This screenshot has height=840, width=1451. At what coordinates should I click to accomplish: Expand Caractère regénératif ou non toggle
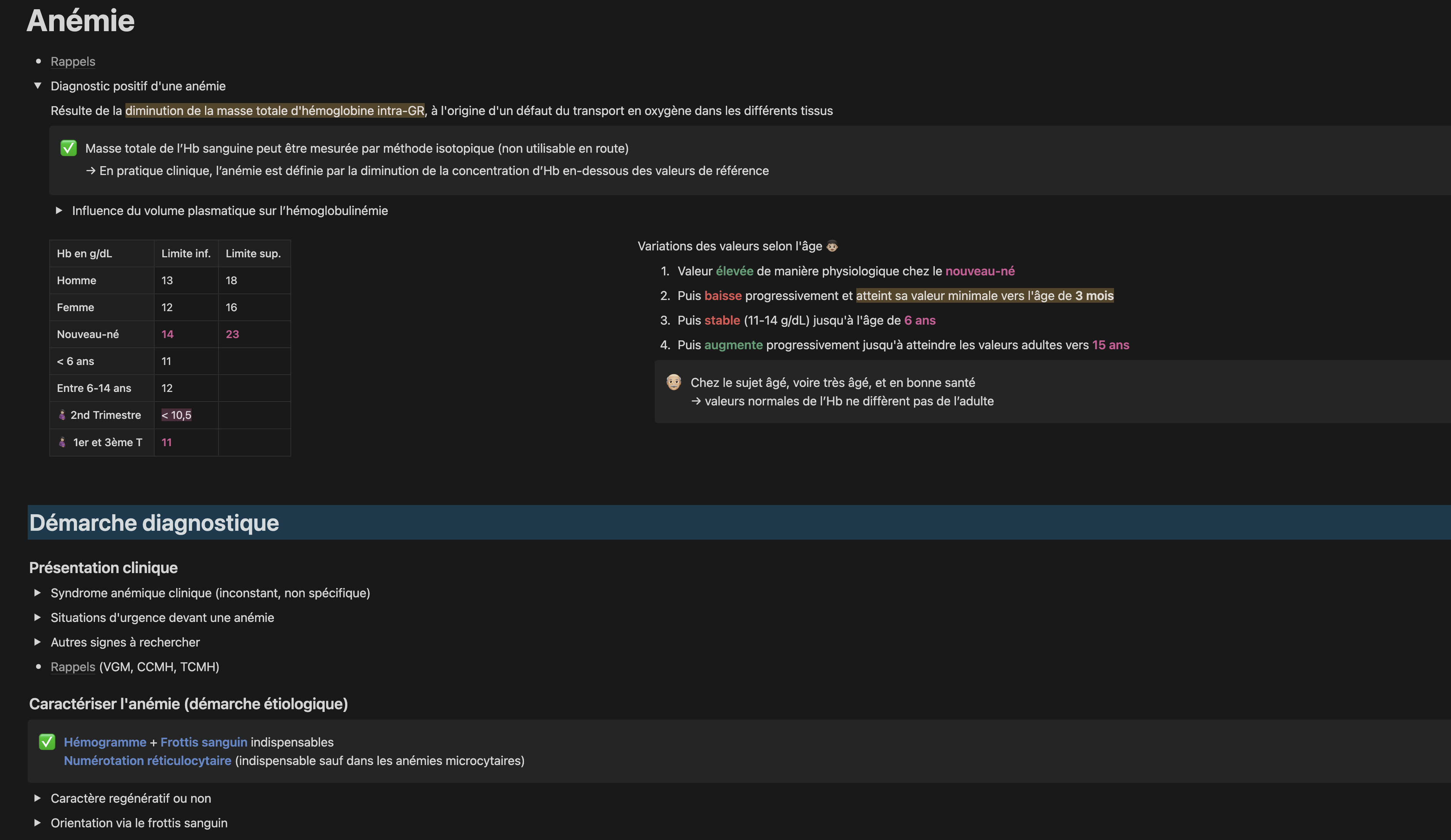click(x=37, y=798)
